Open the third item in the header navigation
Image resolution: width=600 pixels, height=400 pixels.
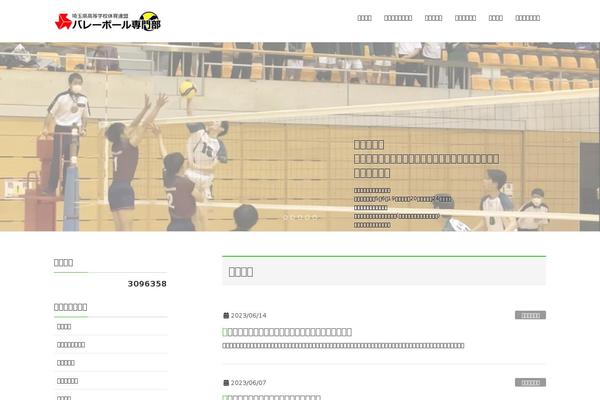point(433,18)
